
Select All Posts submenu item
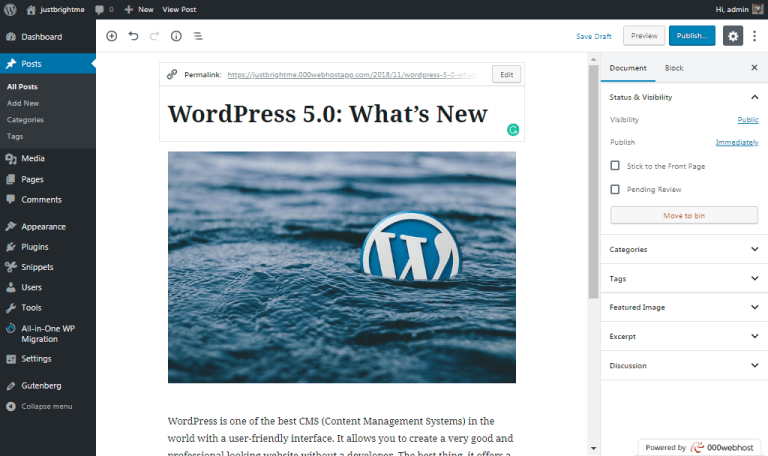coord(22,87)
